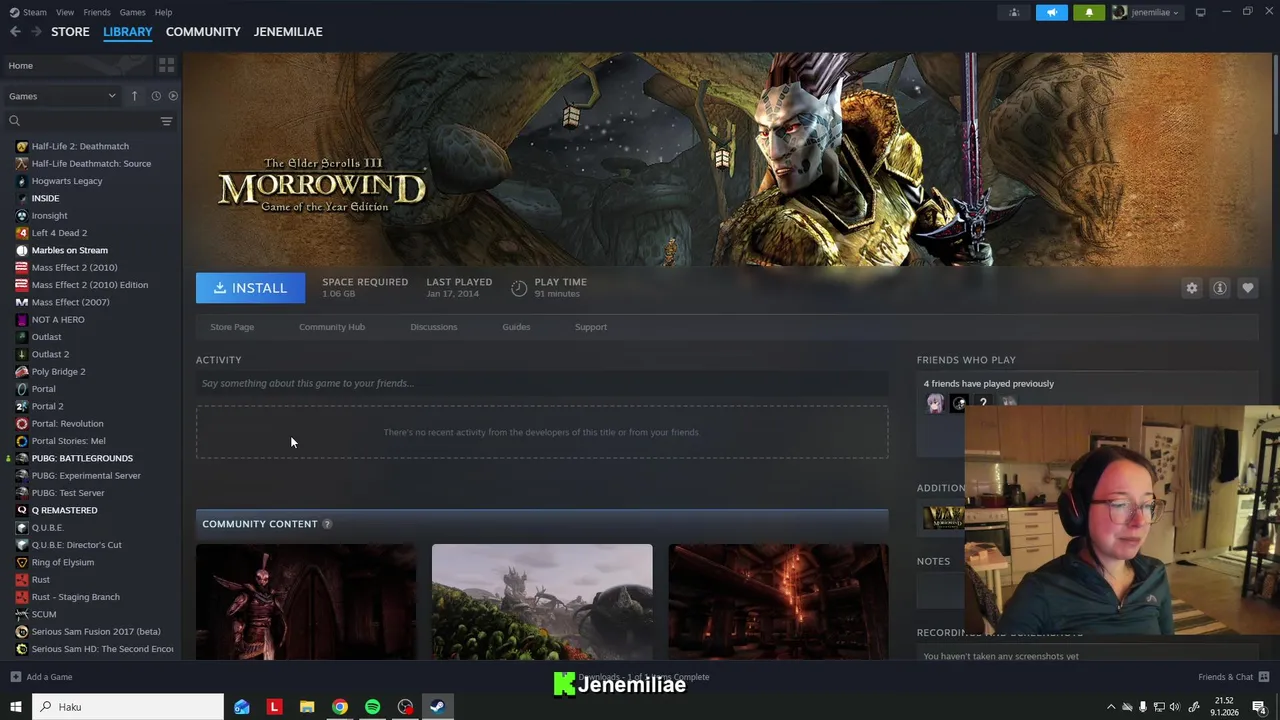
Task: Open Google Chrome from the taskbar
Action: click(340, 707)
